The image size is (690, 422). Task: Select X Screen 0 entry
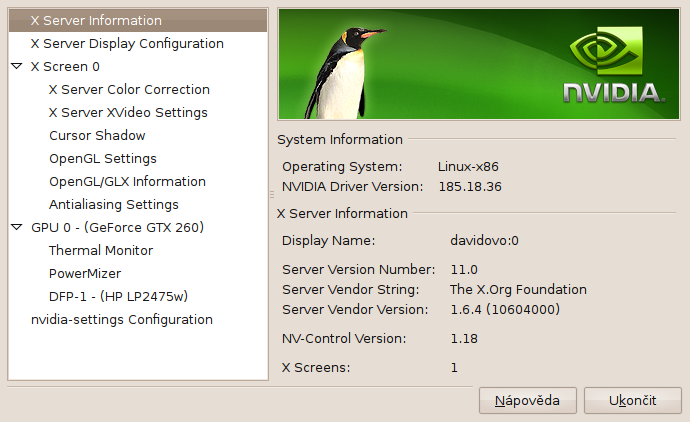tap(65, 66)
